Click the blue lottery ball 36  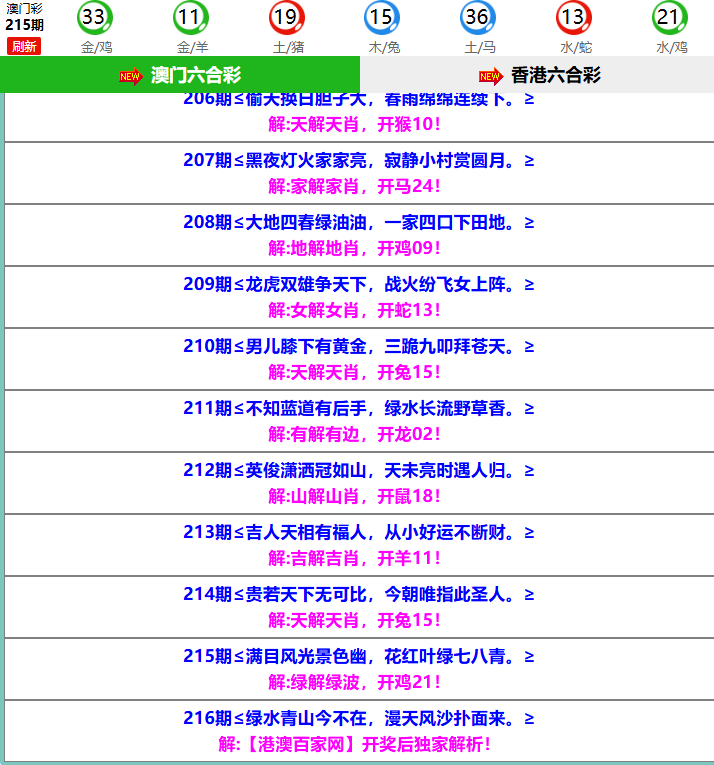477,17
